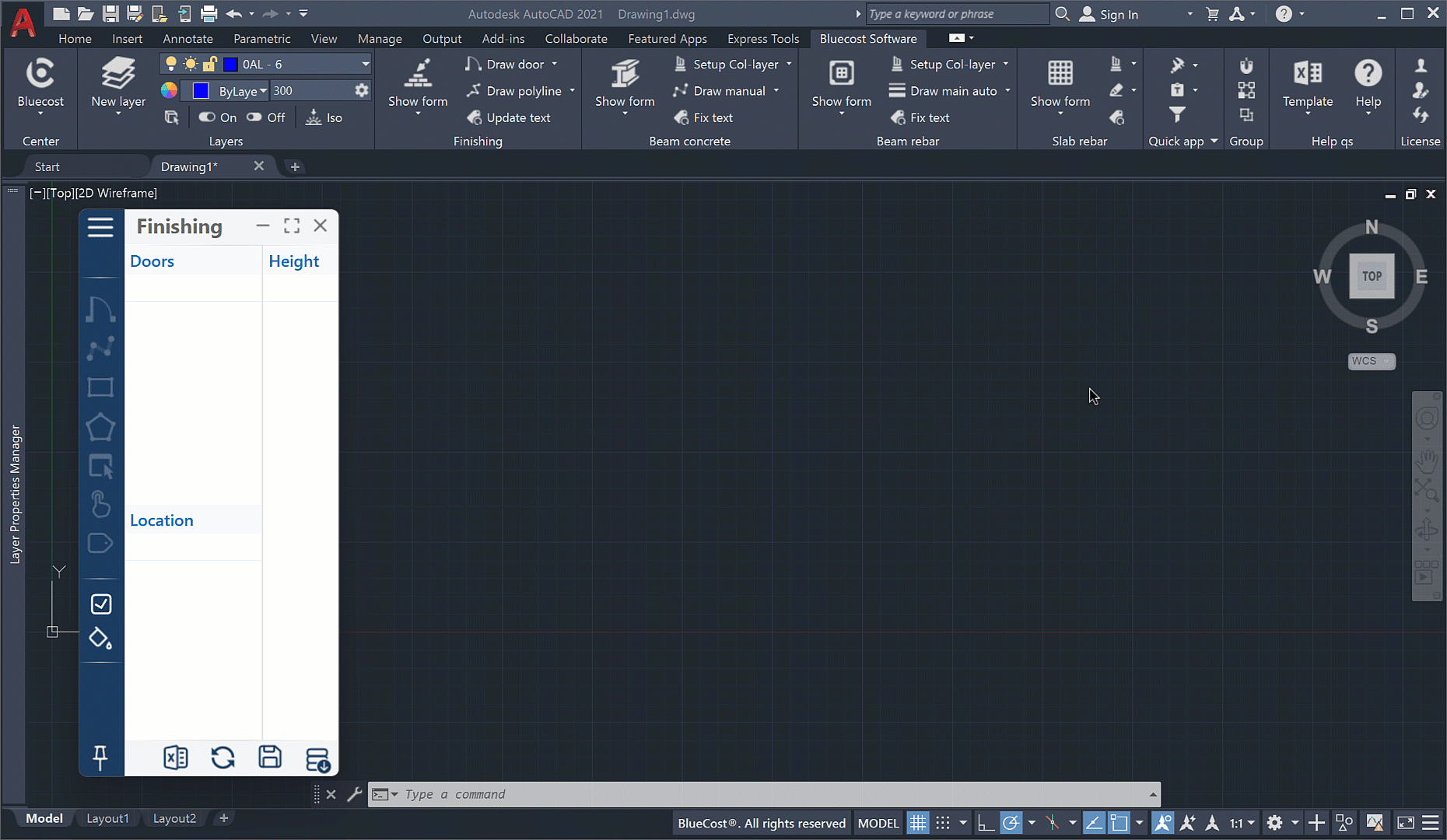
Task: Toggle the grid display in status bar
Action: click(x=918, y=823)
